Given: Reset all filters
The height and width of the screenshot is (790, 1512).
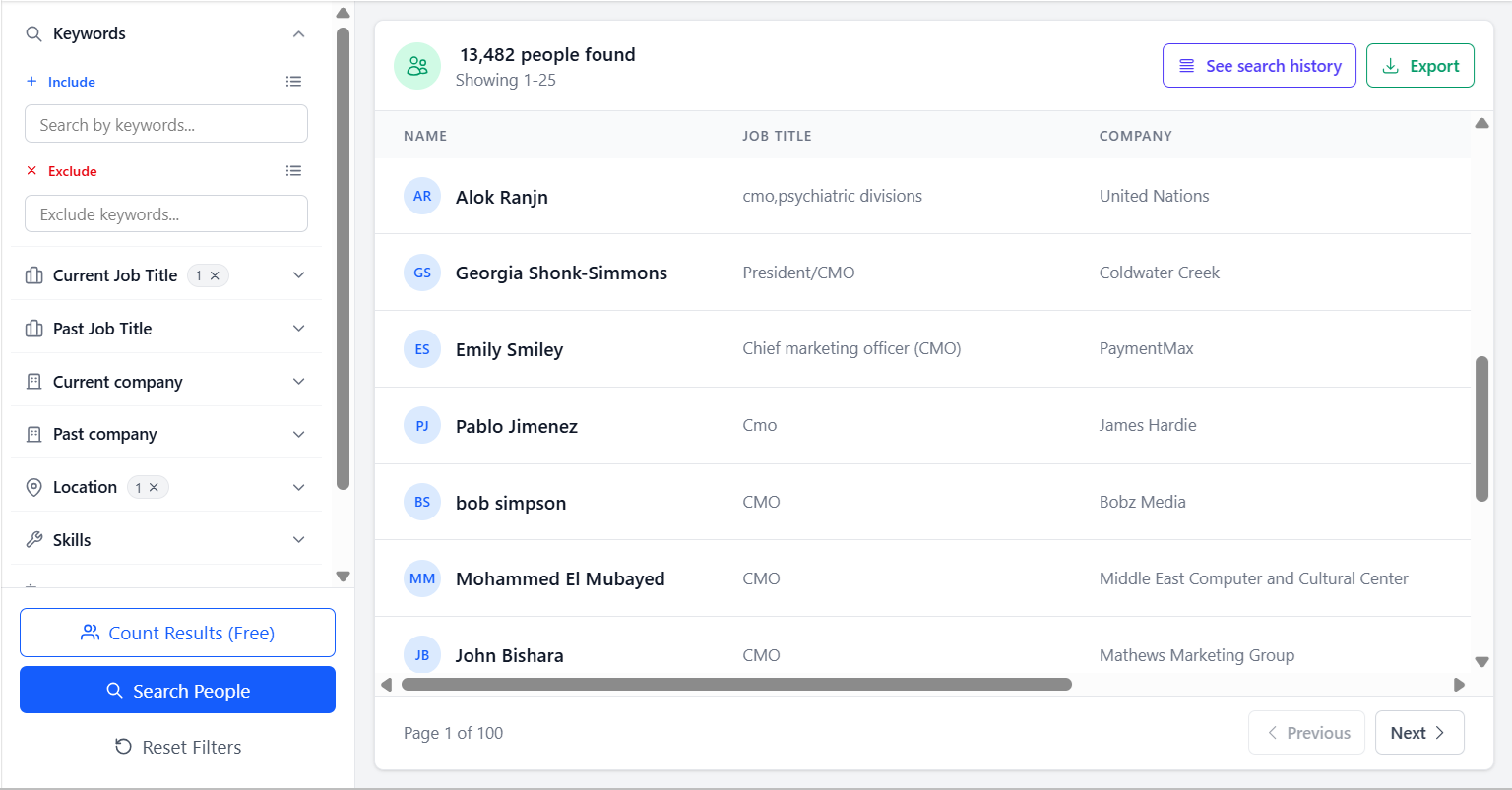Looking at the screenshot, I should (178, 747).
